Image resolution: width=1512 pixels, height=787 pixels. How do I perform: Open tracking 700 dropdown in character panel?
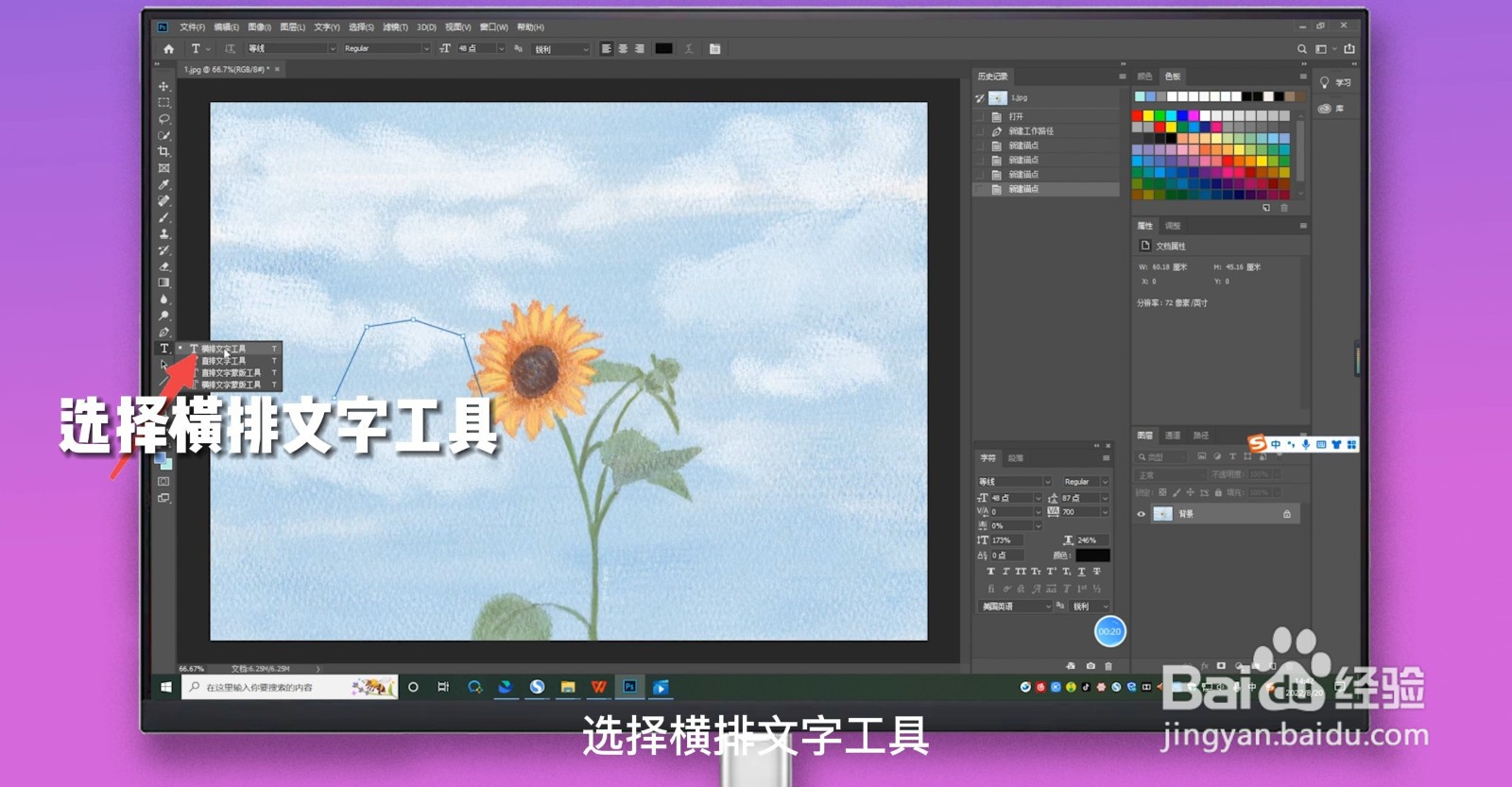coord(1105,512)
